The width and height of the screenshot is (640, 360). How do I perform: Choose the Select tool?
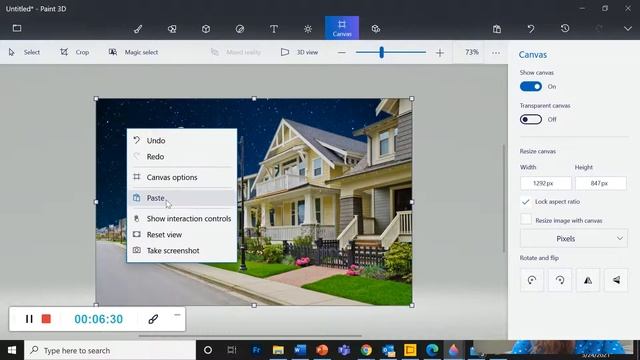tap(24, 52)
